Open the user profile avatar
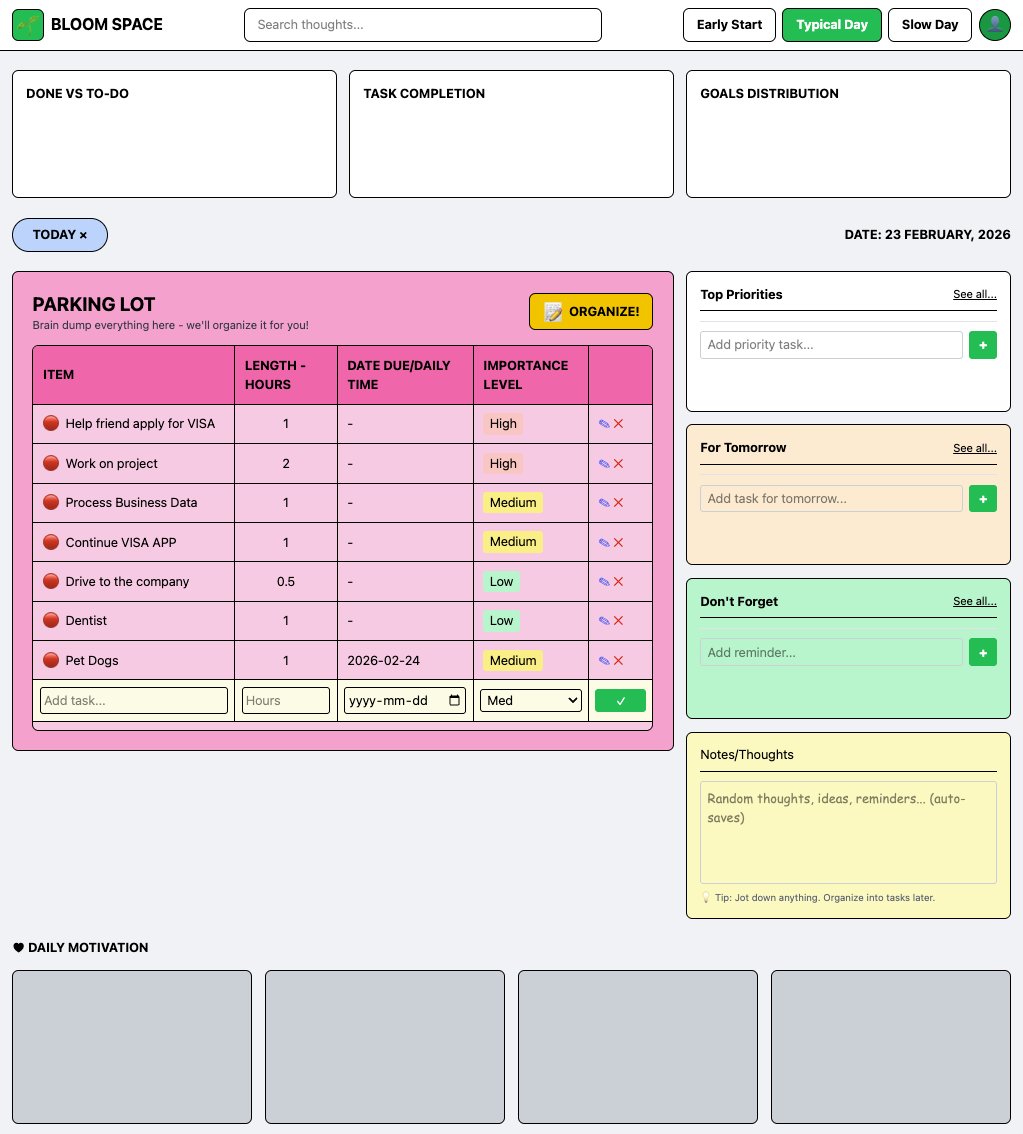 tap(994, 25)
